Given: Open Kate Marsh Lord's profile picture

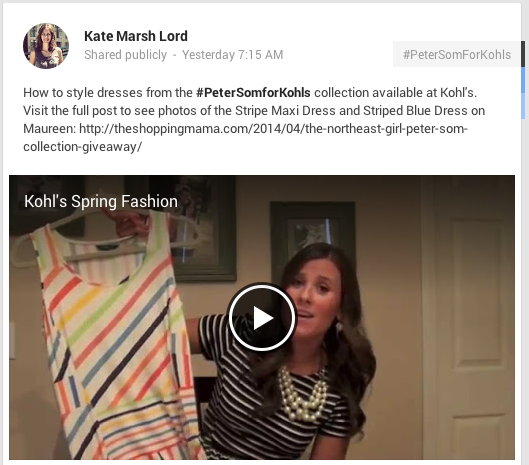Looking at the screenshot, I should pos(46,46).
